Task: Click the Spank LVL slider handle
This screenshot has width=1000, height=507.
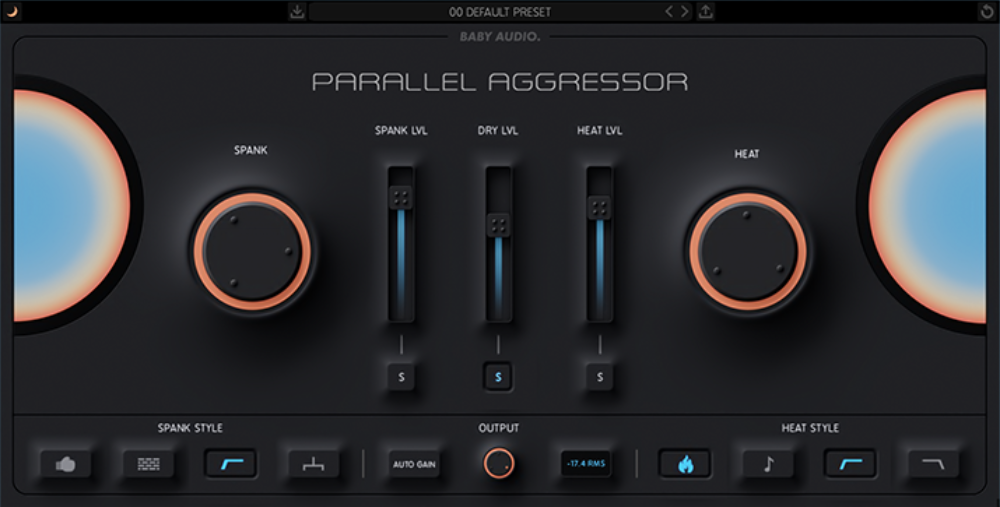Action: (401, 198)
